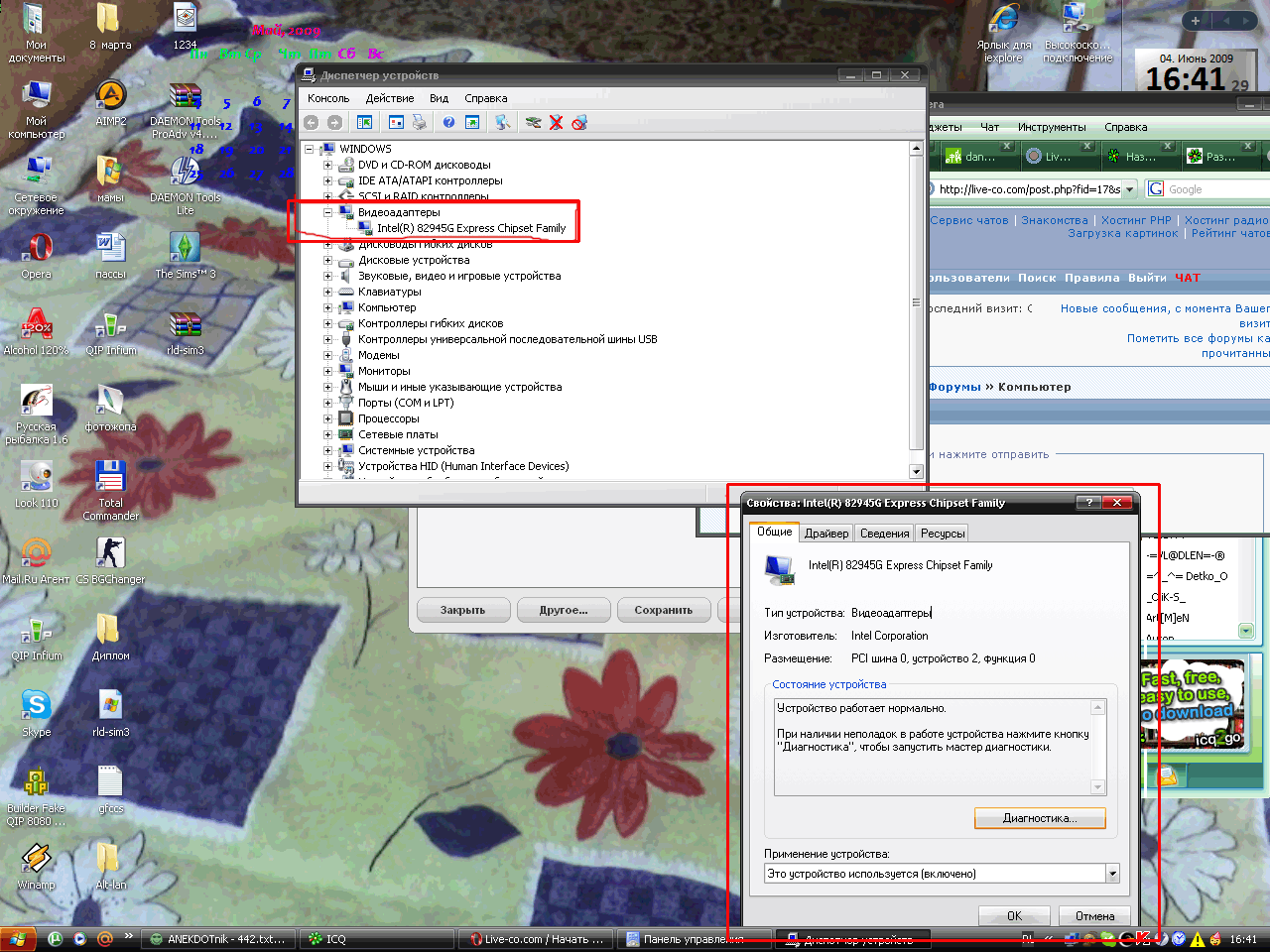Click the Update driver toolbar icon
Screen dimensions: 1270x952
533,122
